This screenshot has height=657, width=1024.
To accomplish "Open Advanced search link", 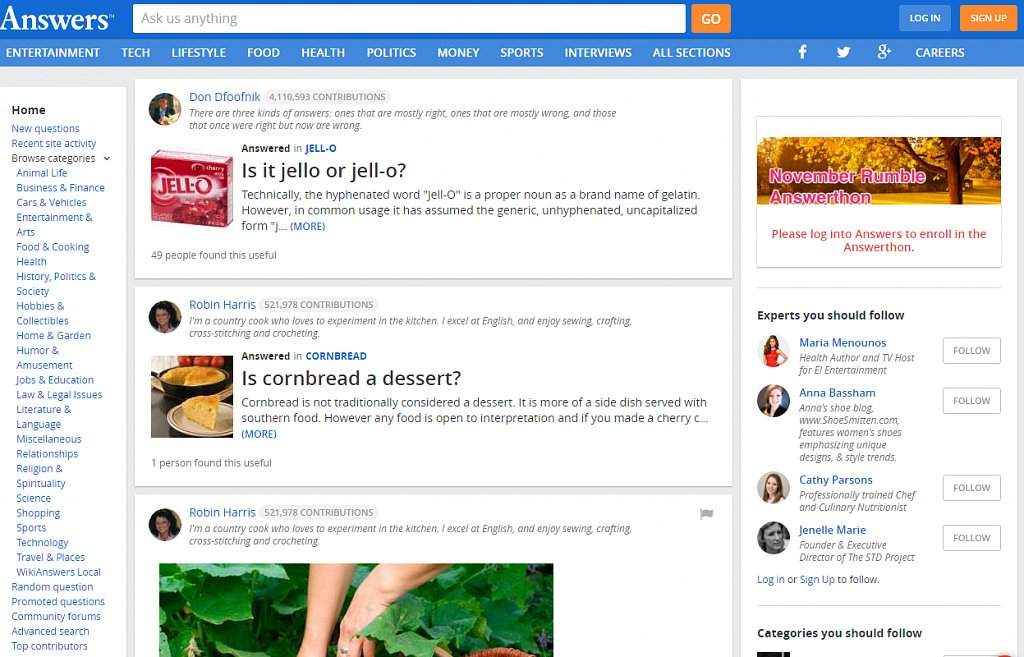I will pos(50,632).
